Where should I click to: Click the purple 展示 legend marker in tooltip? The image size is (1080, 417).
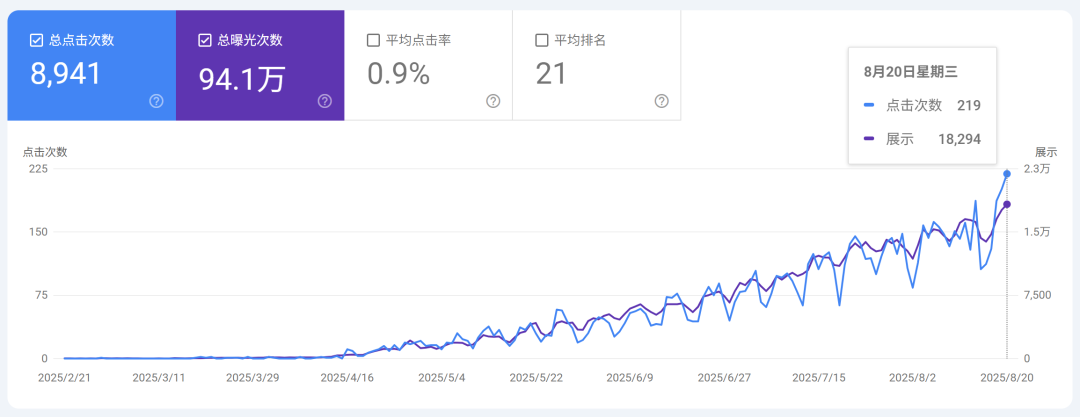869,139
